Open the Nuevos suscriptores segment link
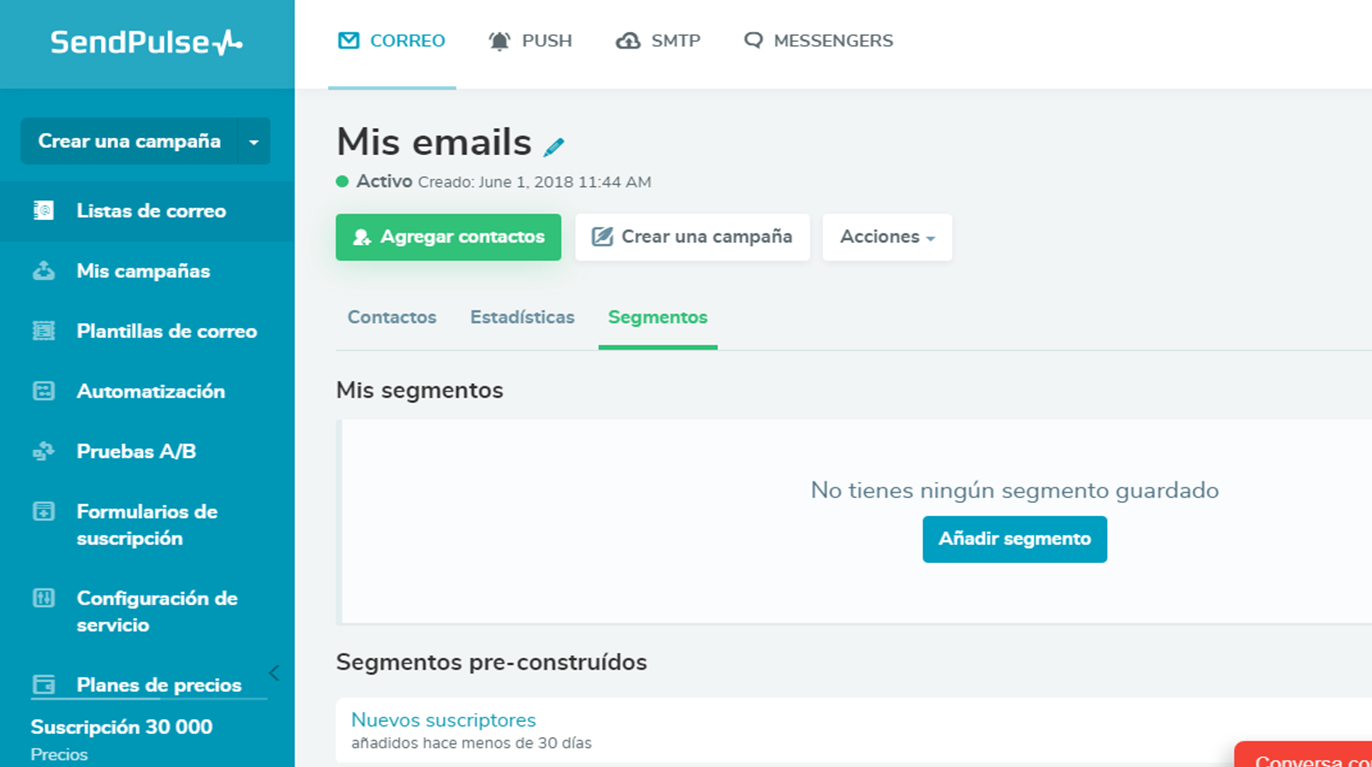The image size is (1372, 767). [x=443, y=720]
